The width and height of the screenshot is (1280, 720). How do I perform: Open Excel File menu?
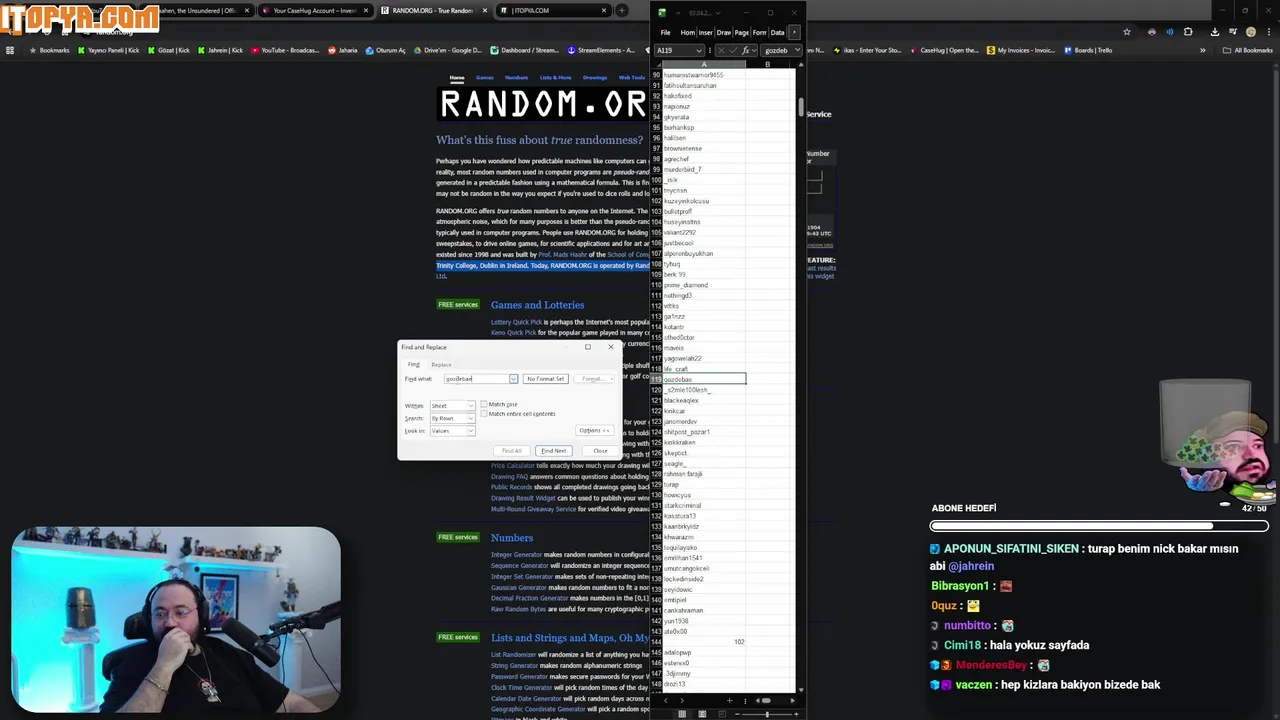pos(665,32)
